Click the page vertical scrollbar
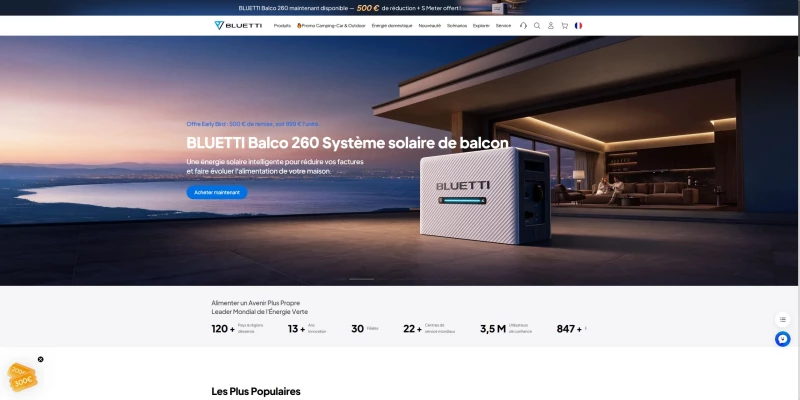800x400 pixels. click(798, 200)
